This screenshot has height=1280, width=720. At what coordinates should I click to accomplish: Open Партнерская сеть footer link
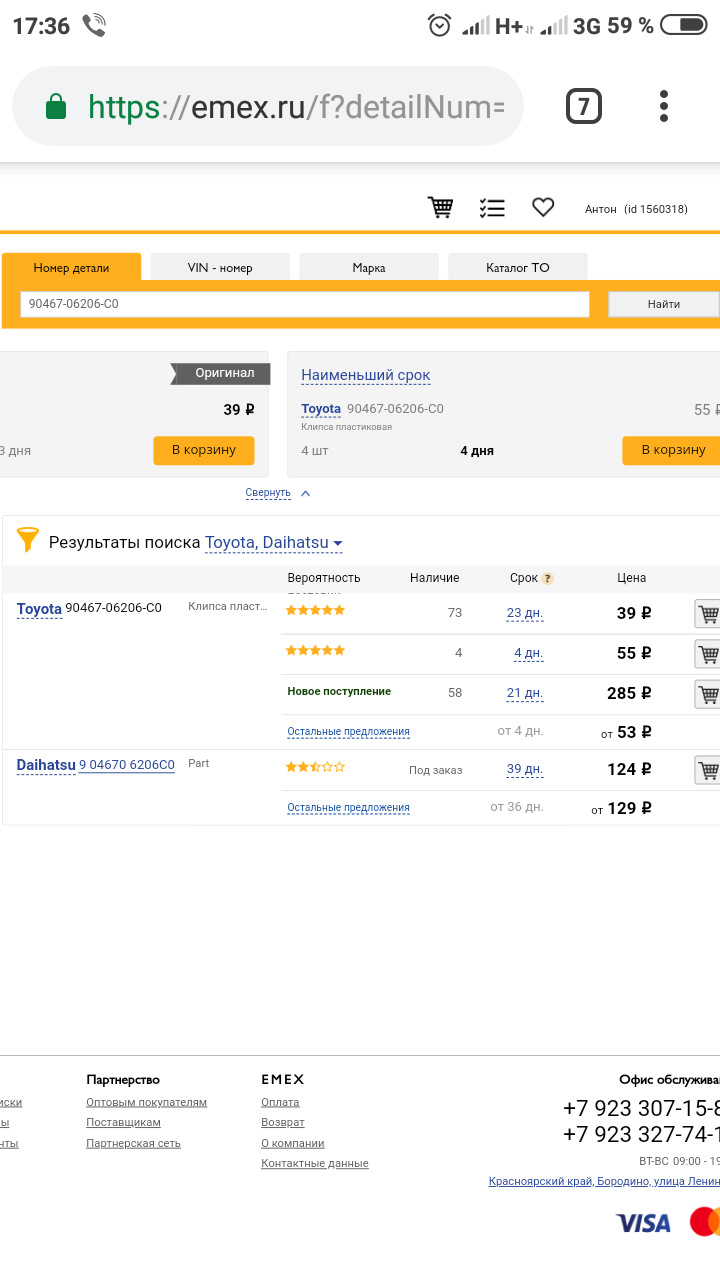coord(133,1143)
